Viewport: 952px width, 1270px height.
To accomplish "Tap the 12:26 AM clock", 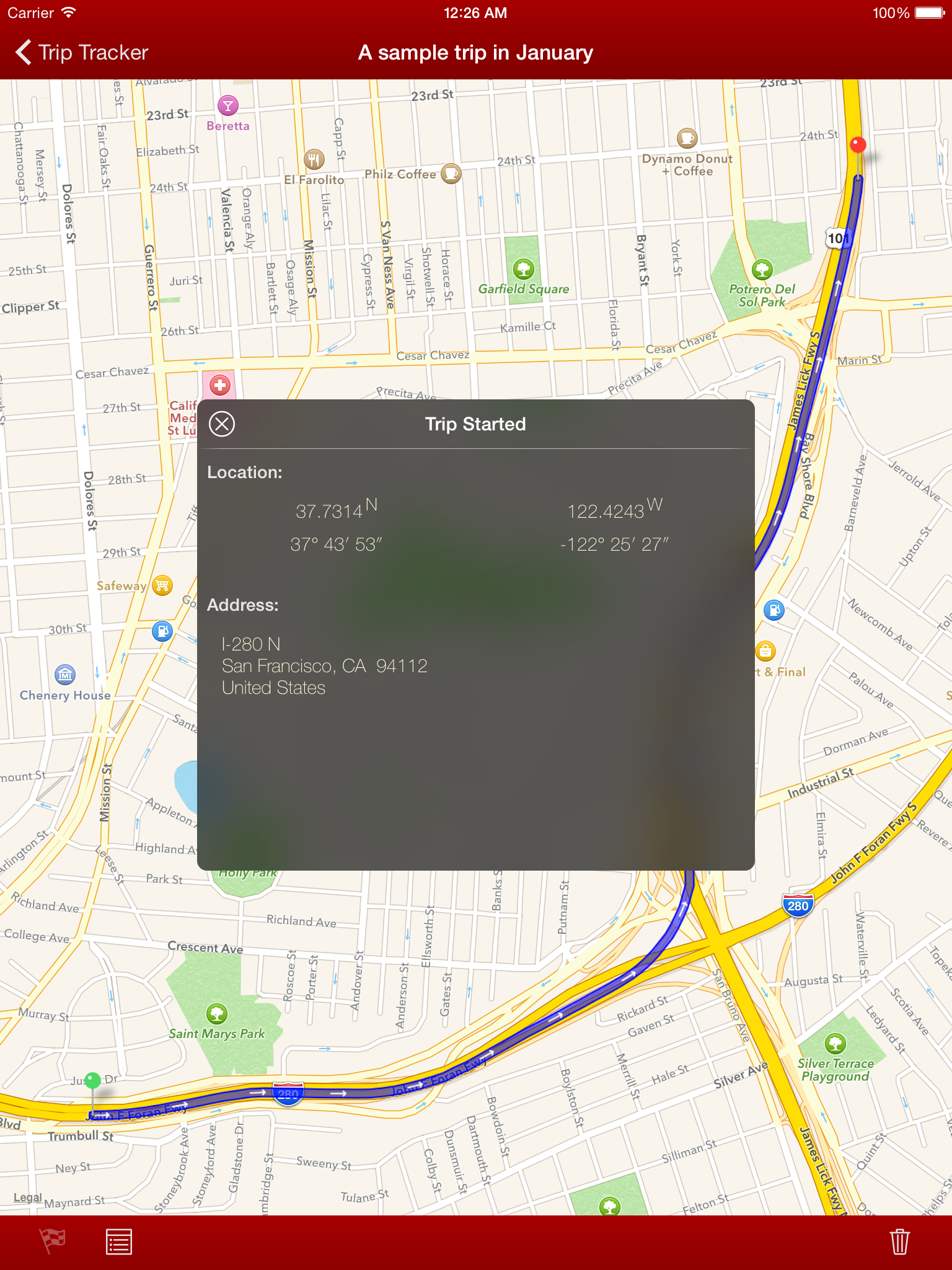I will (475, 12).
